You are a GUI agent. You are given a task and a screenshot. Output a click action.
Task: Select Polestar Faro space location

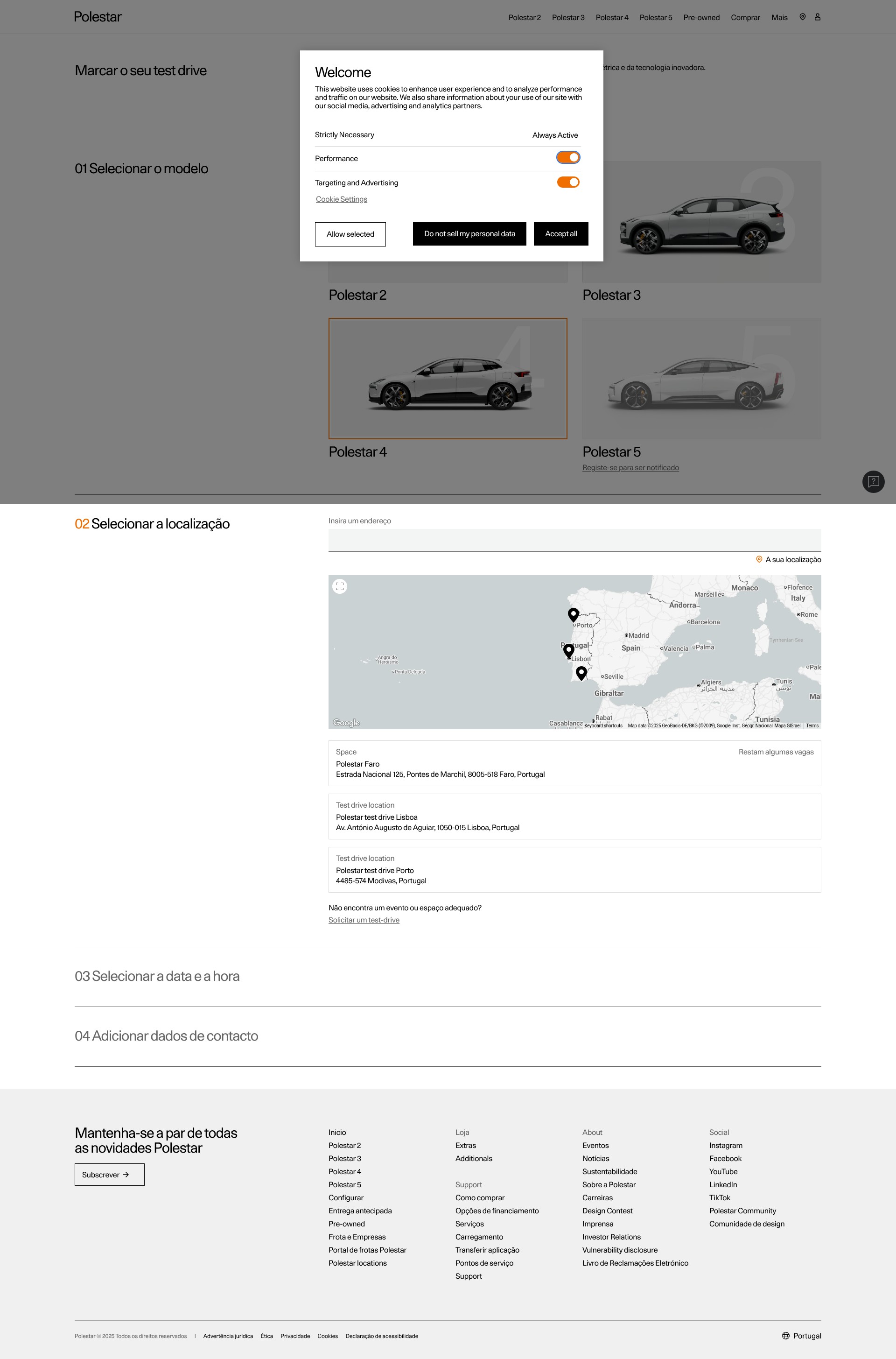point(575,763)
